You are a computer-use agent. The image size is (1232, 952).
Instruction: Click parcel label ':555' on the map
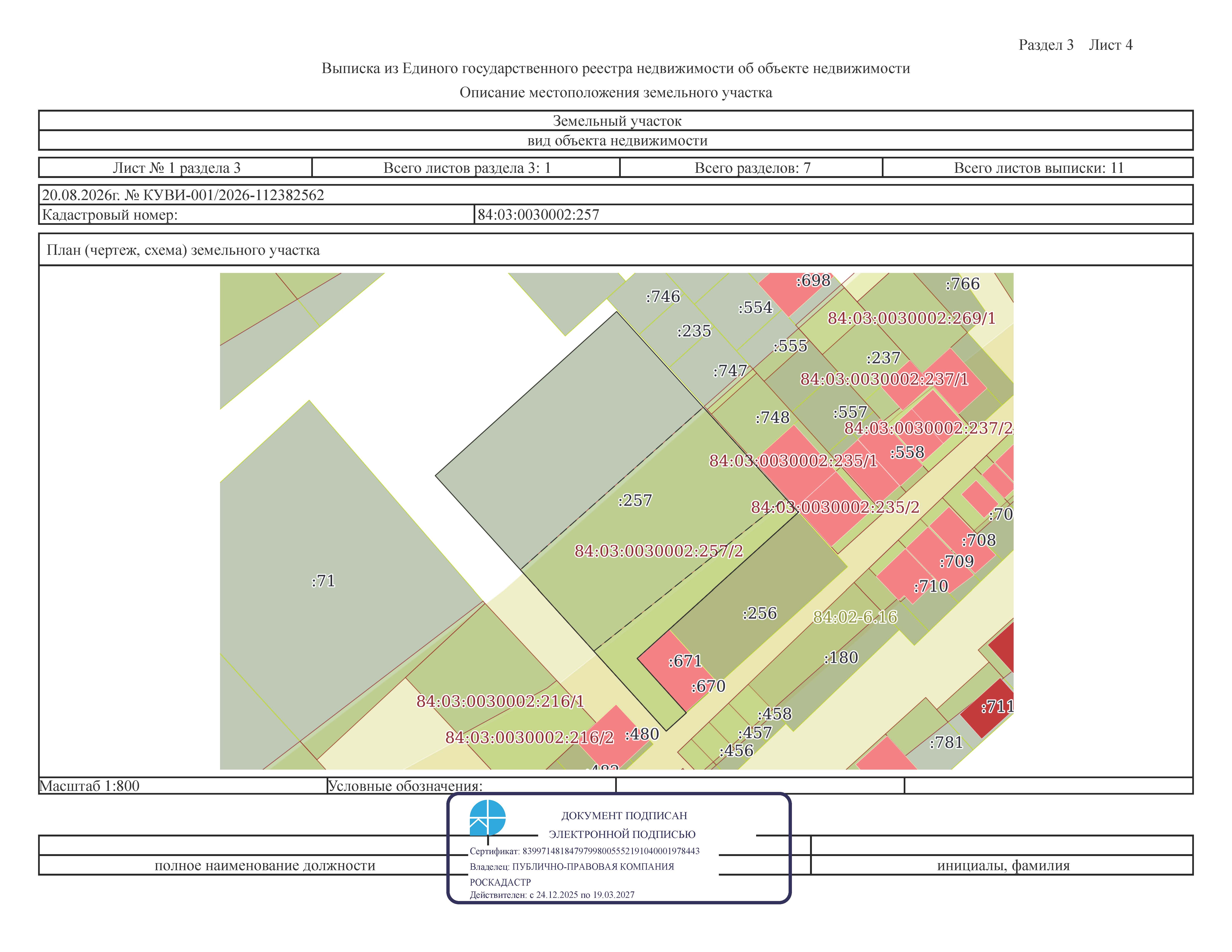[790, 346]
